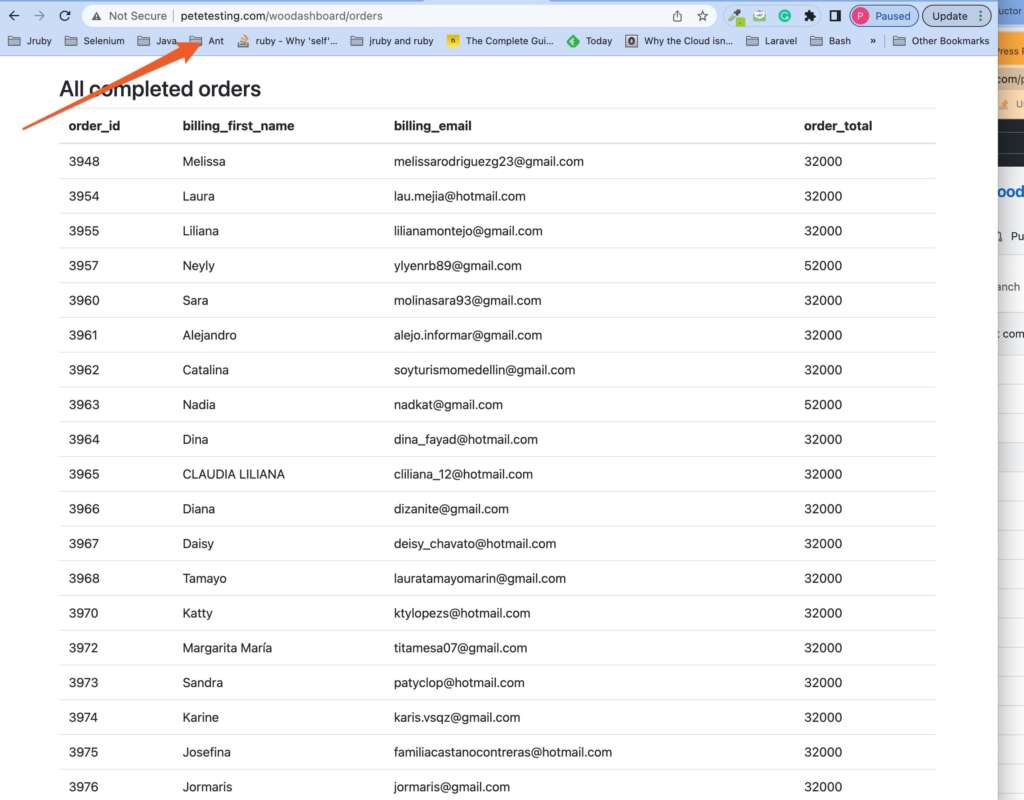Bookmark this page with star icon

point(703,16)
